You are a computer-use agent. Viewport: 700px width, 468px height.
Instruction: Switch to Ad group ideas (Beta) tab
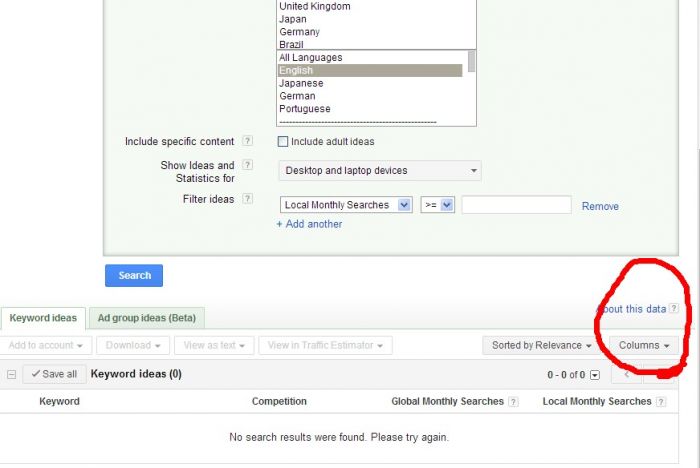pos(147,318)
